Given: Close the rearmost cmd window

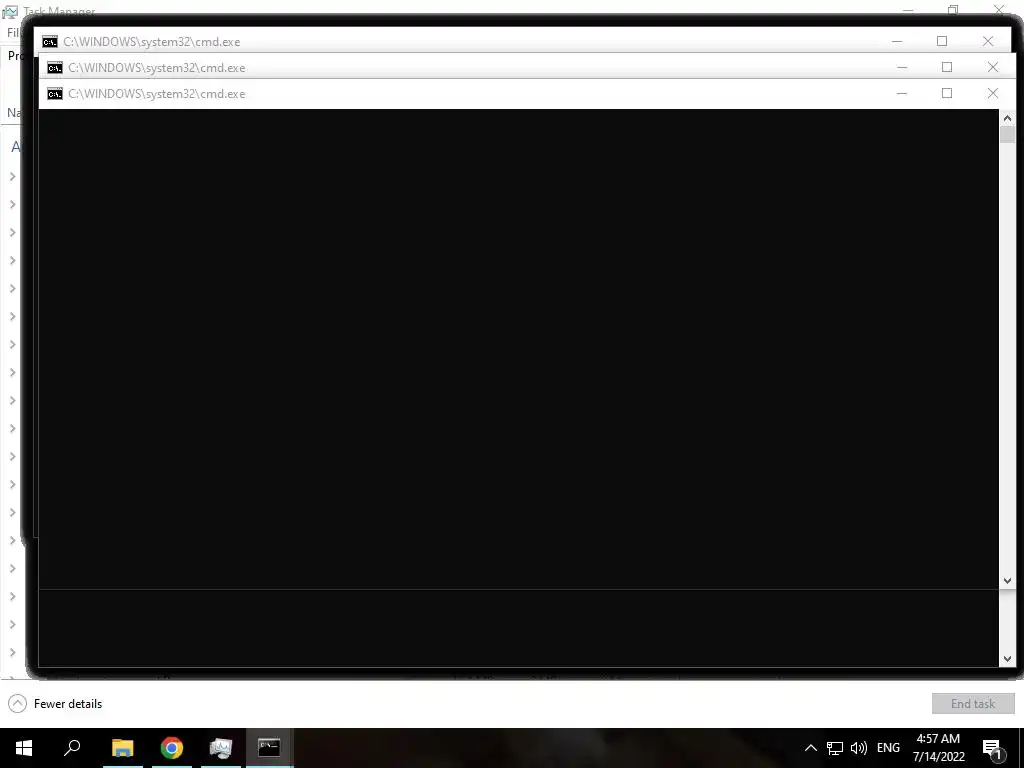Looking at the screenshot, I should [987, 41].
